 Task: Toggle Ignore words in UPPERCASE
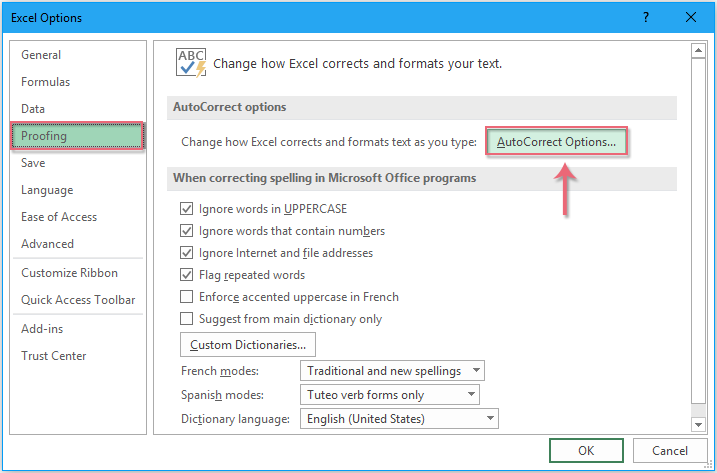pyautogui.click(x=187, y=209)
